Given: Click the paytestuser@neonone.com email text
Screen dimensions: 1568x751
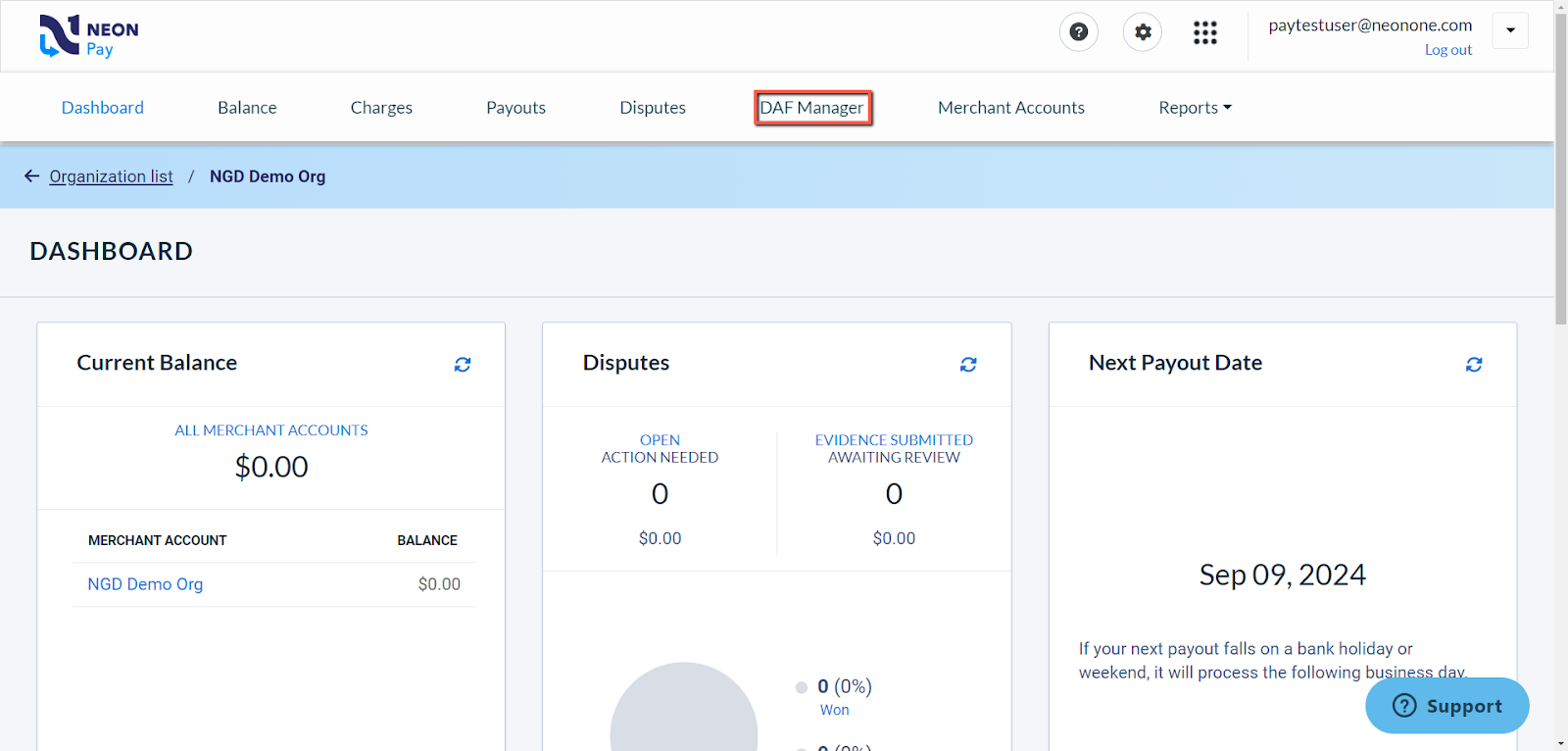Looking at the screenshot, I should click(x=1370, y=25).
